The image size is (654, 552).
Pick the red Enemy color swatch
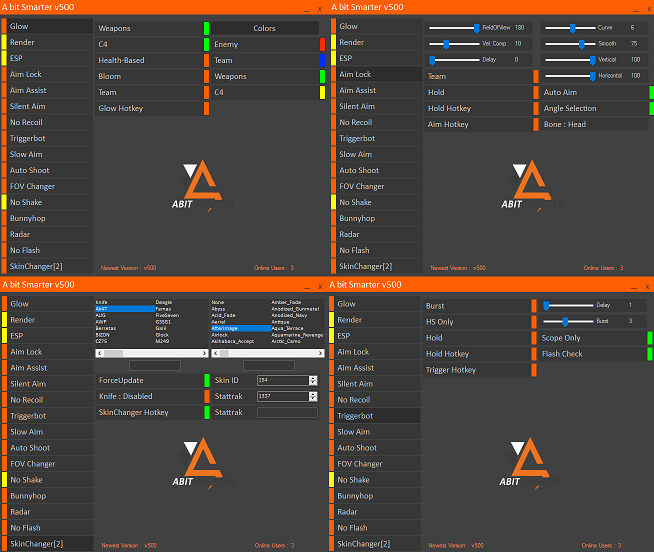322,44
